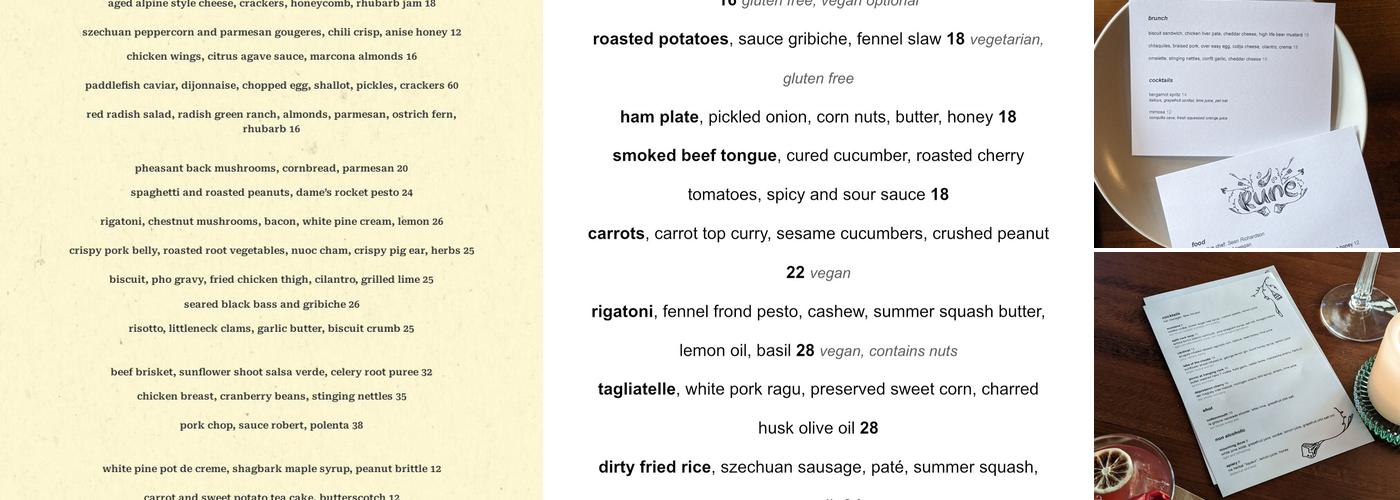Click the 'dirty fried rice' dish heading

tap(654, 467)
